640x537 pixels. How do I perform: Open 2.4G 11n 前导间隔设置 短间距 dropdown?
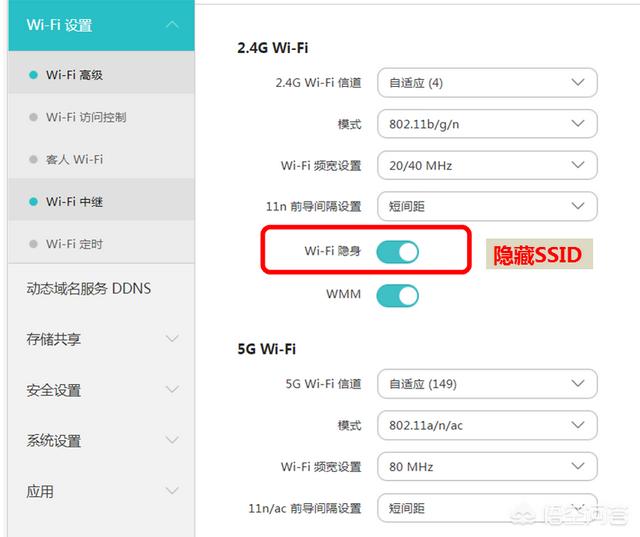[487, 206]
